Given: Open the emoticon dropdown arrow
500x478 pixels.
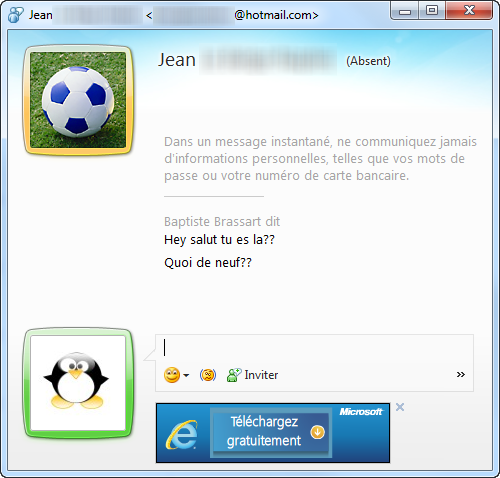Looking at the screenshot, I should click(186, 375).
